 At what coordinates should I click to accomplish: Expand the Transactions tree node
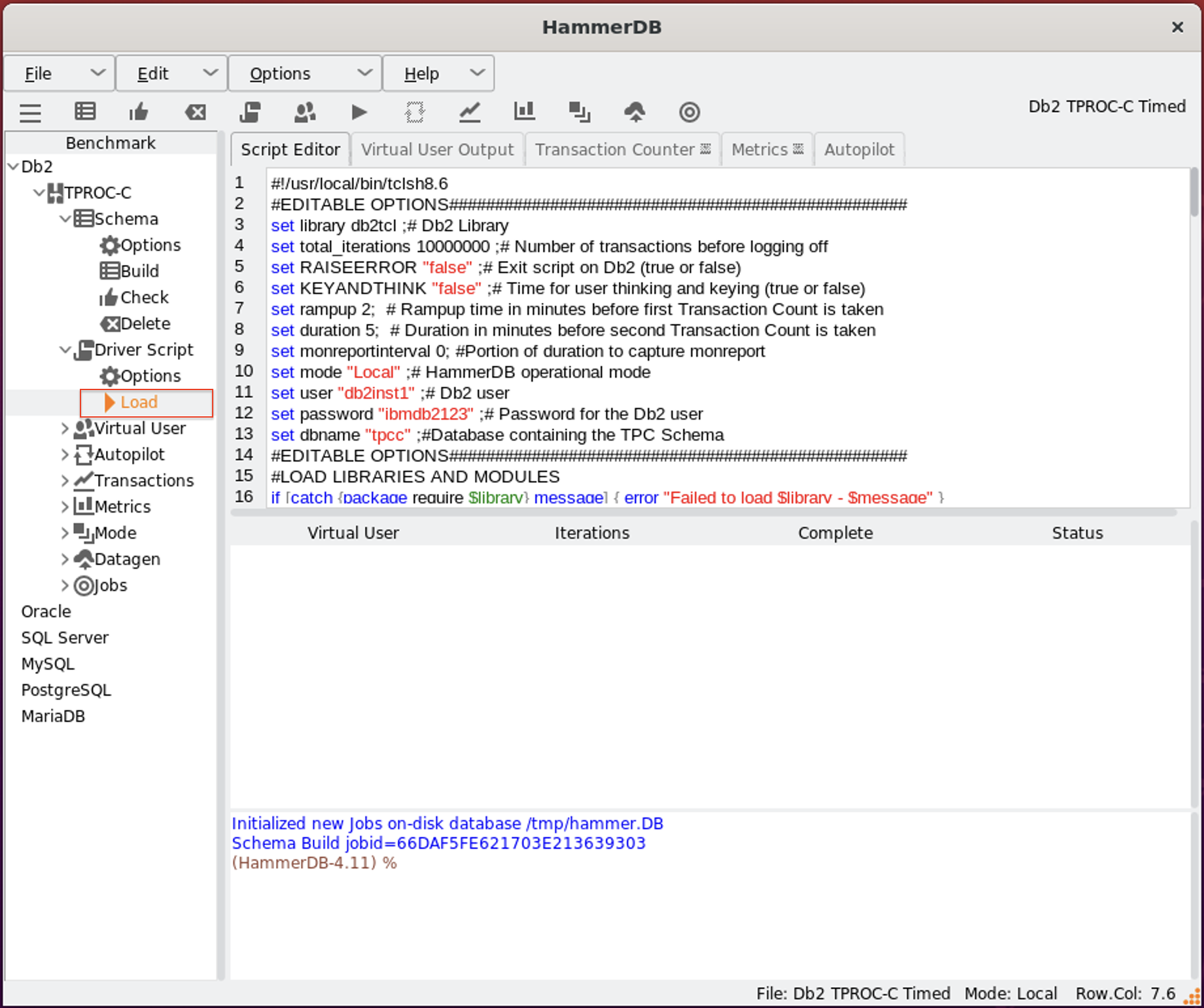[x=65, y=480]
